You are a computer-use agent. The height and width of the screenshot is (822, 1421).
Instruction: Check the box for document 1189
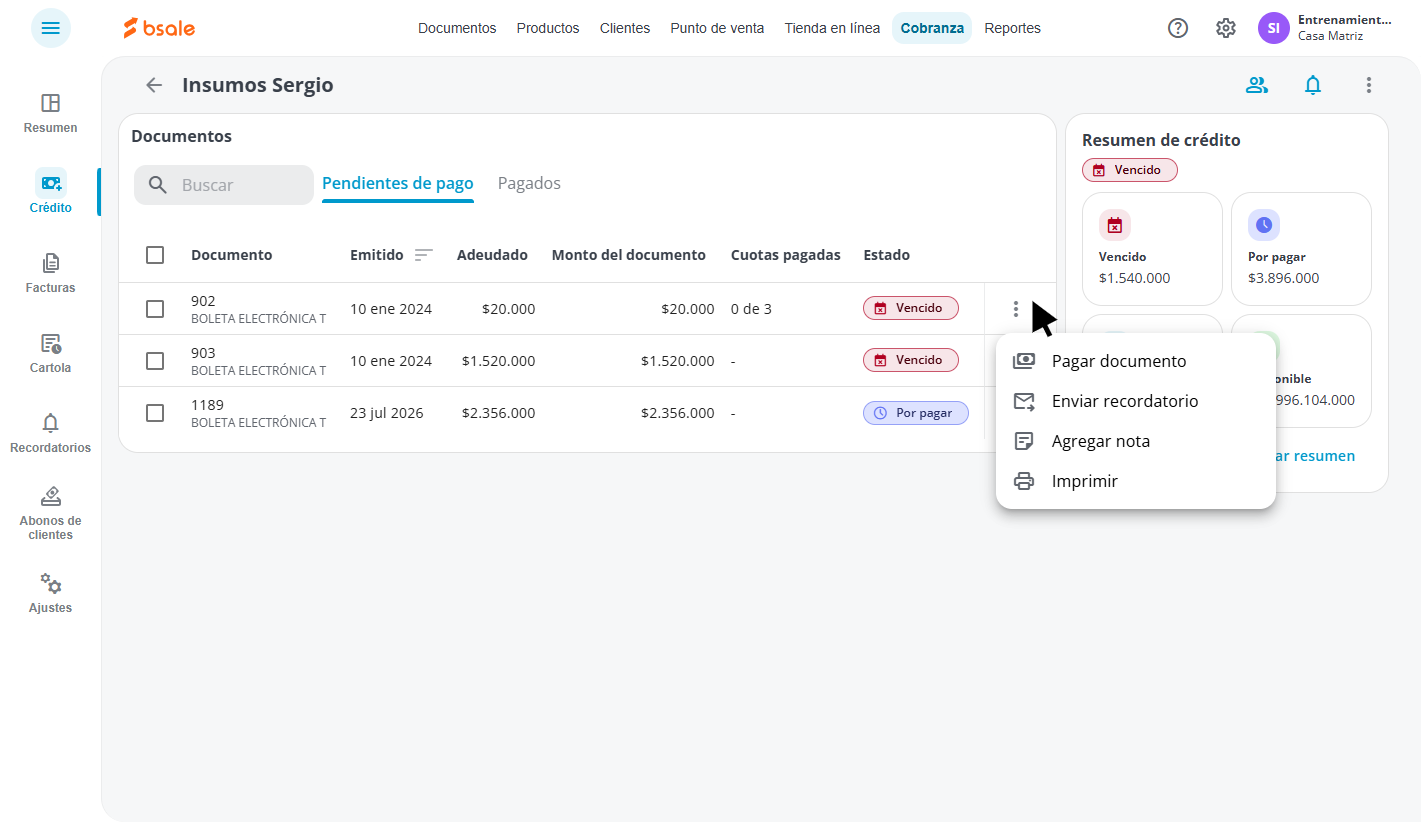[155, 413]
